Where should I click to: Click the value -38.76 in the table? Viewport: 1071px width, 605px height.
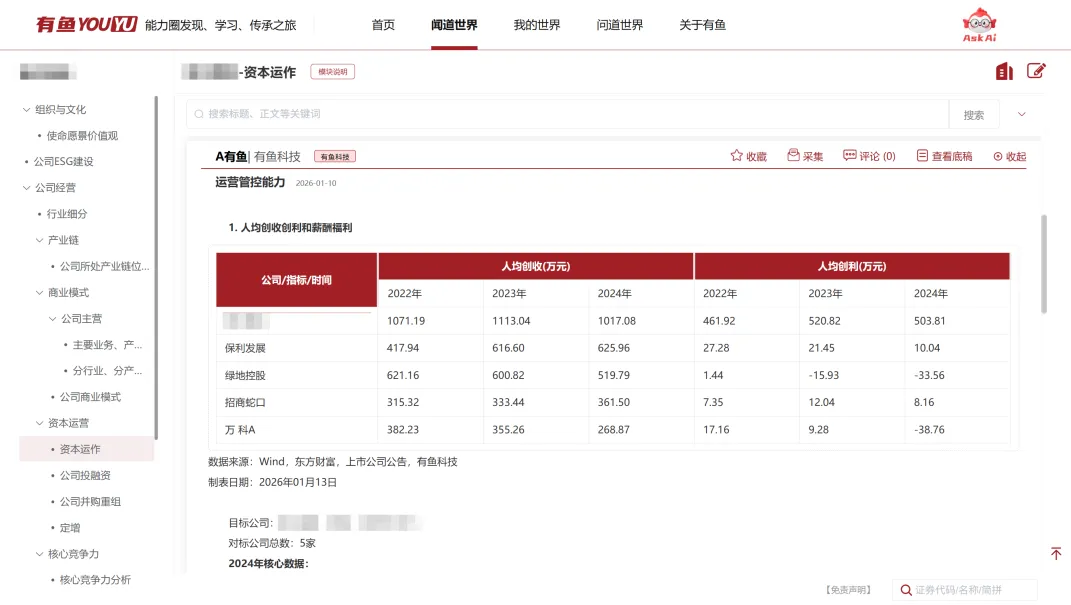point(930,430)
